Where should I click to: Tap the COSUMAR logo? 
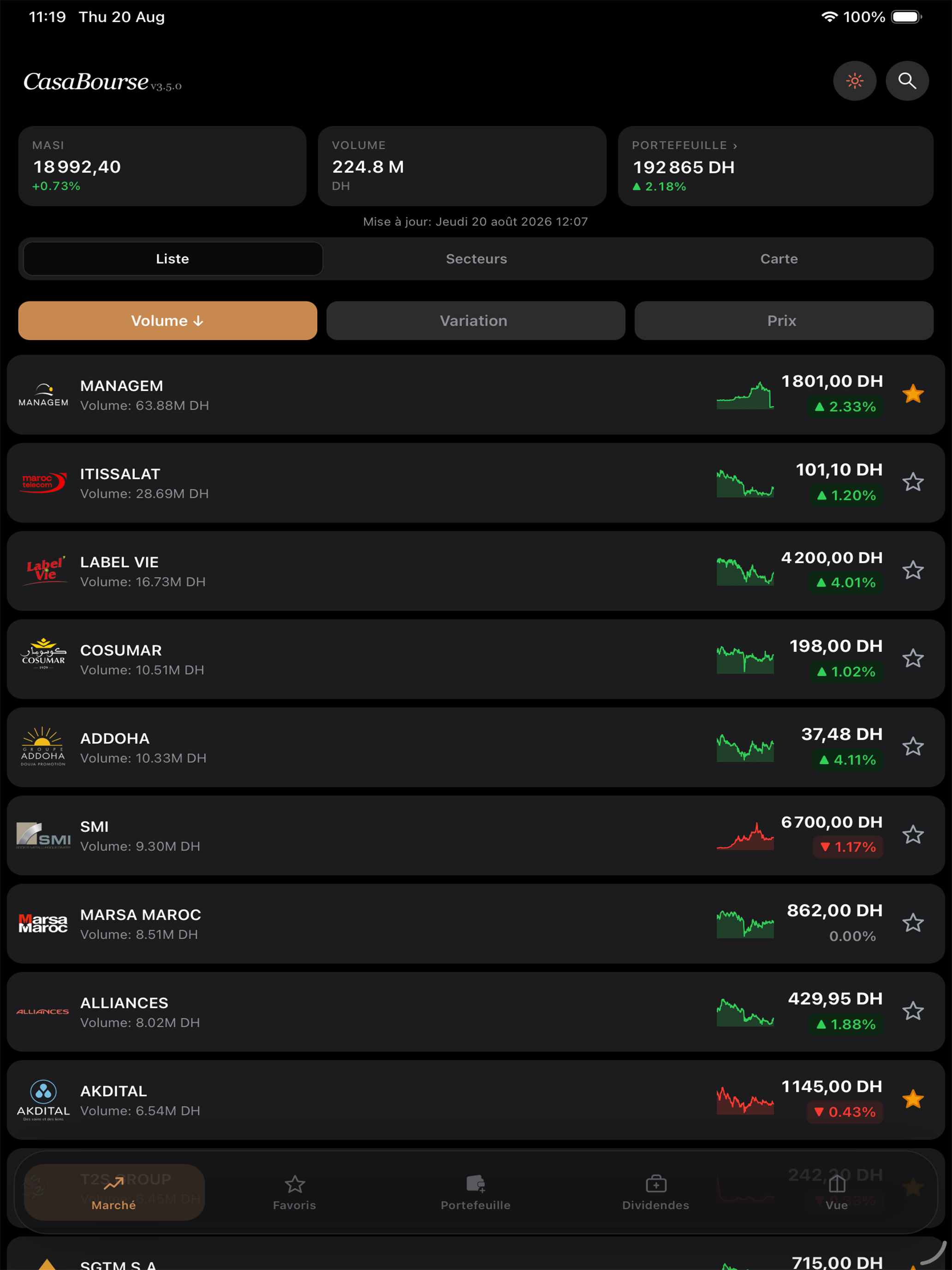tap(44, 653)
